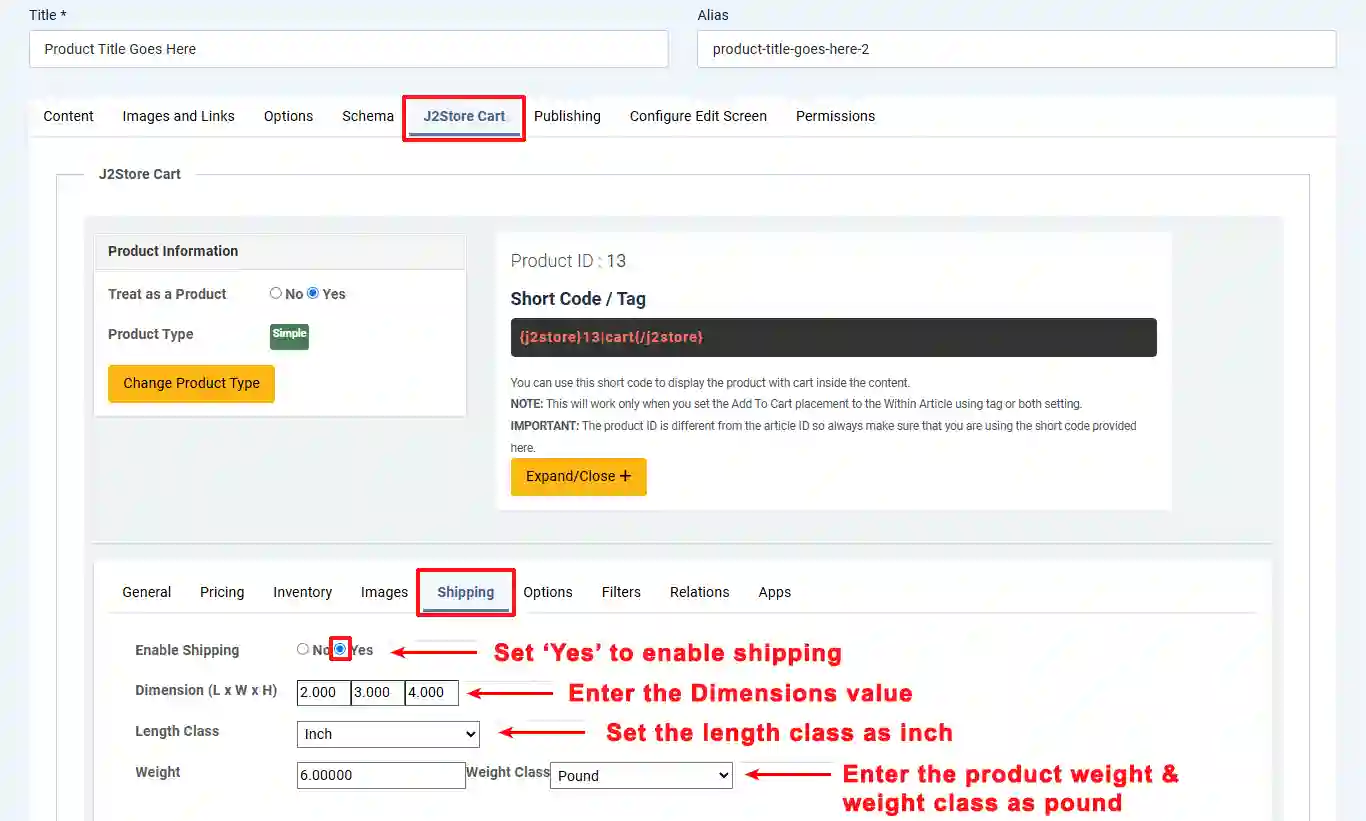This screenshot has height=821, width=1366.
Task: Click the Alias input field
Action: click(1017, 49)
